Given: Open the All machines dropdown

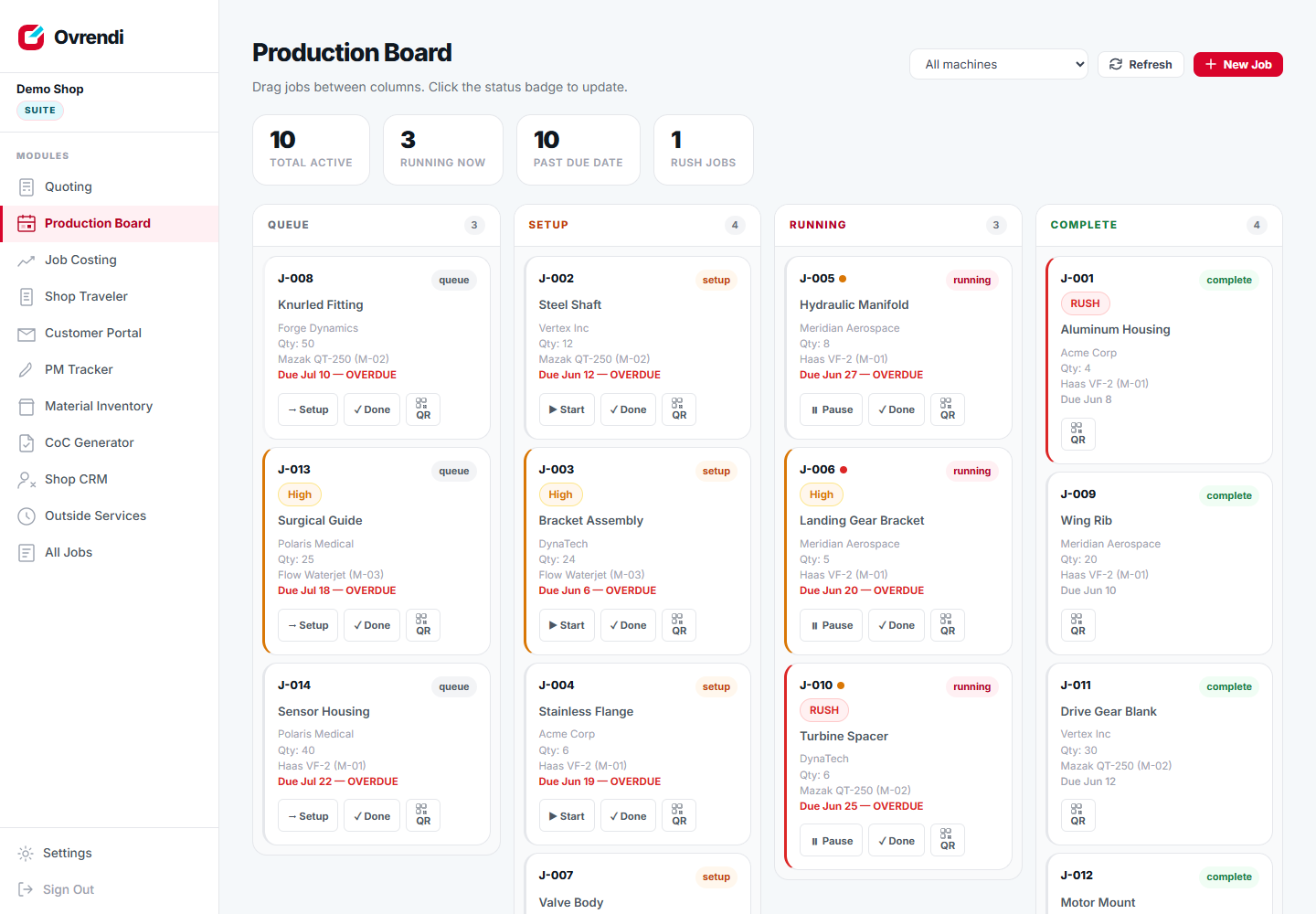Looking at the screenshot, I should (x=999, y=64).
